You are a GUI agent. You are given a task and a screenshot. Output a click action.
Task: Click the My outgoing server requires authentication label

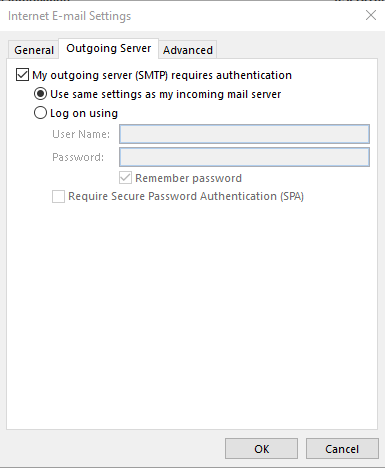tap(162, 75)
